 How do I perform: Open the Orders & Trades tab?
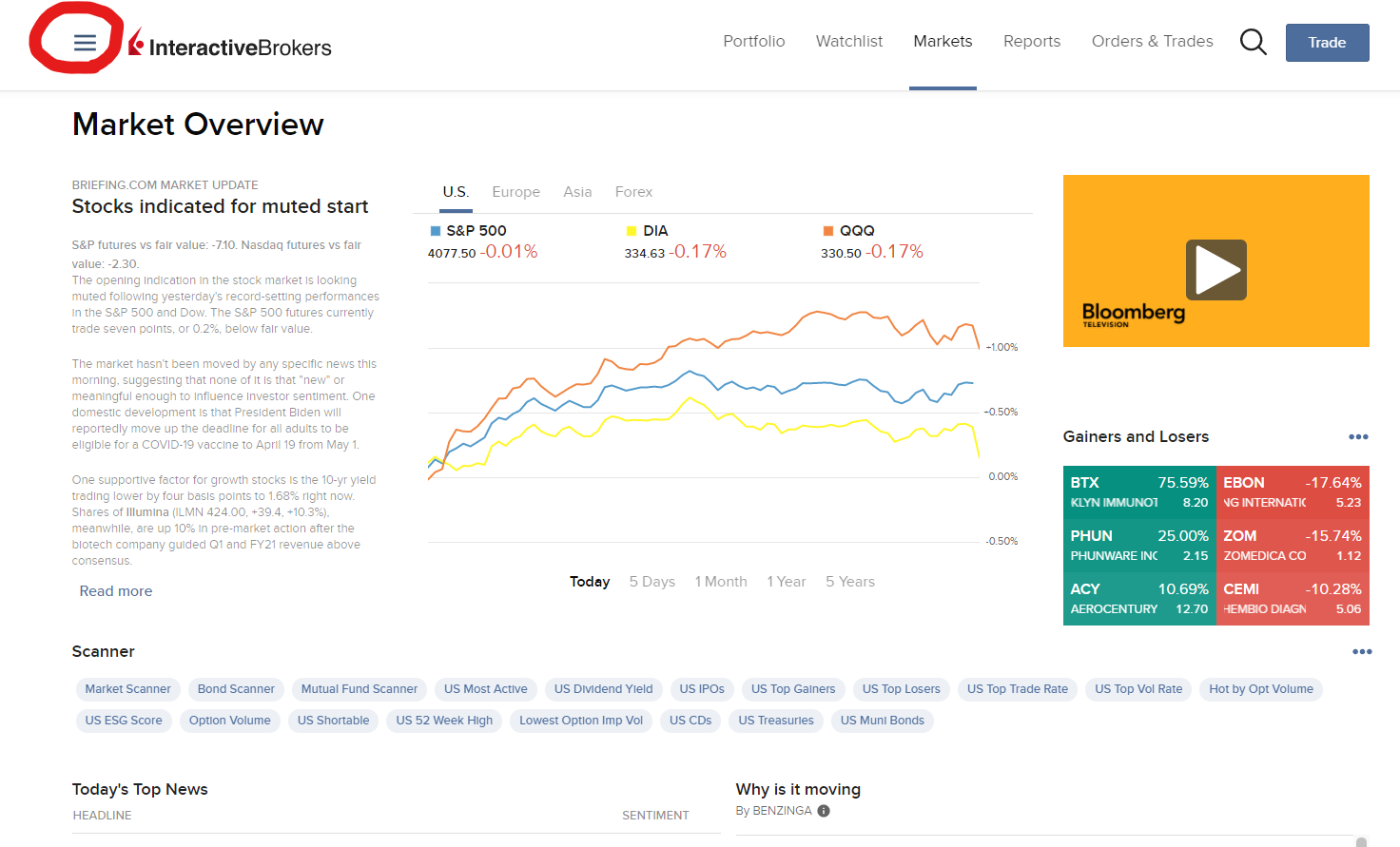pyautogui.click(x=1153, y=42)
